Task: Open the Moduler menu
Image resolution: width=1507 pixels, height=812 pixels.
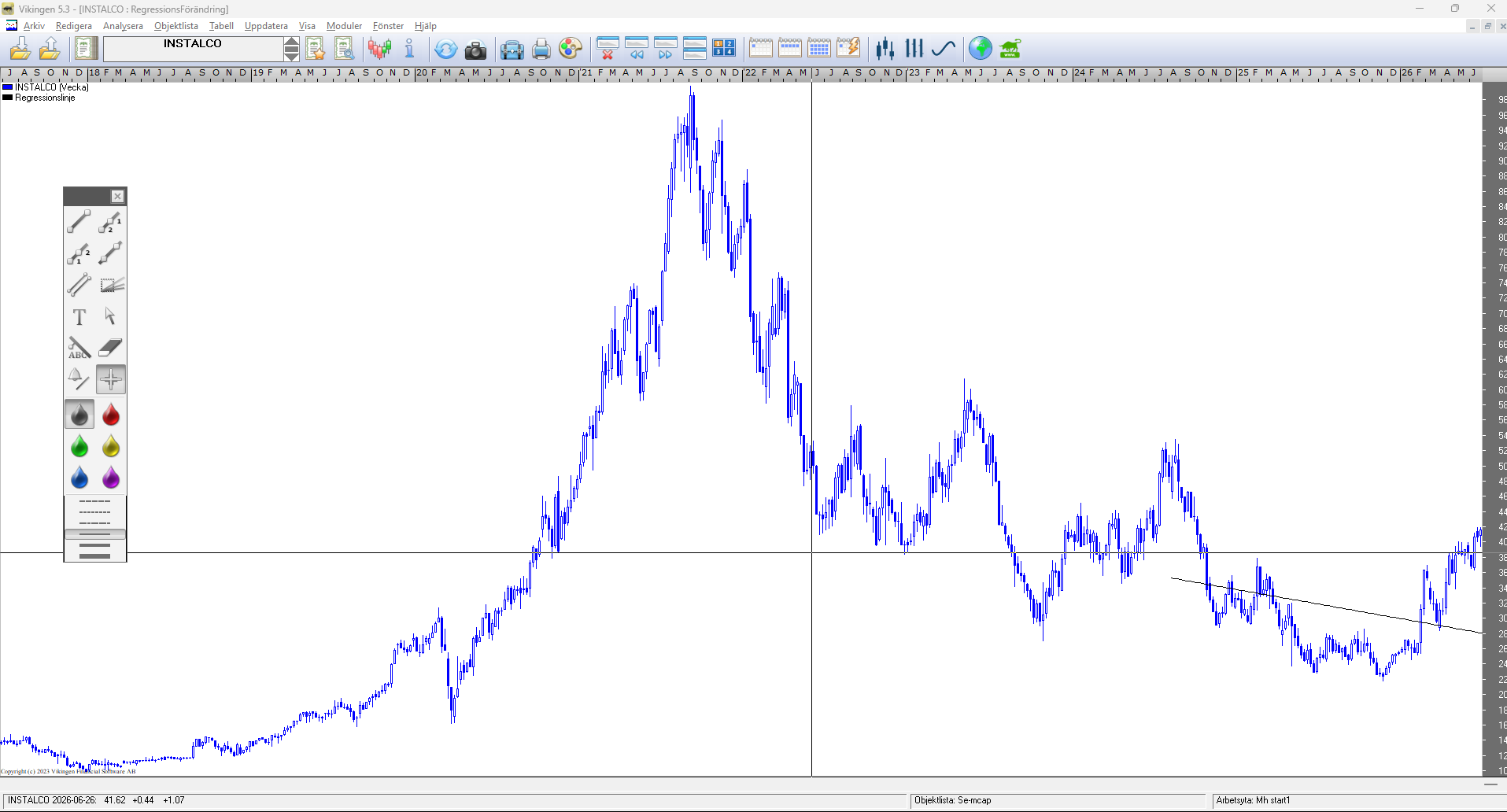Action: [x=344, y=26]
